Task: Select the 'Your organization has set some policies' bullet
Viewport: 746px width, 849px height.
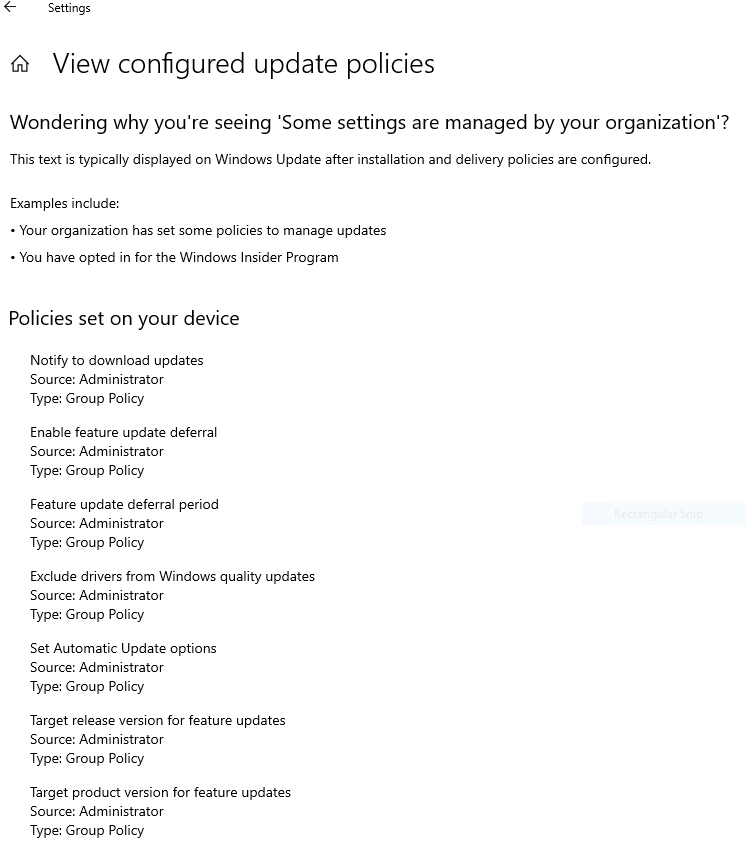Action: point(202,230)
